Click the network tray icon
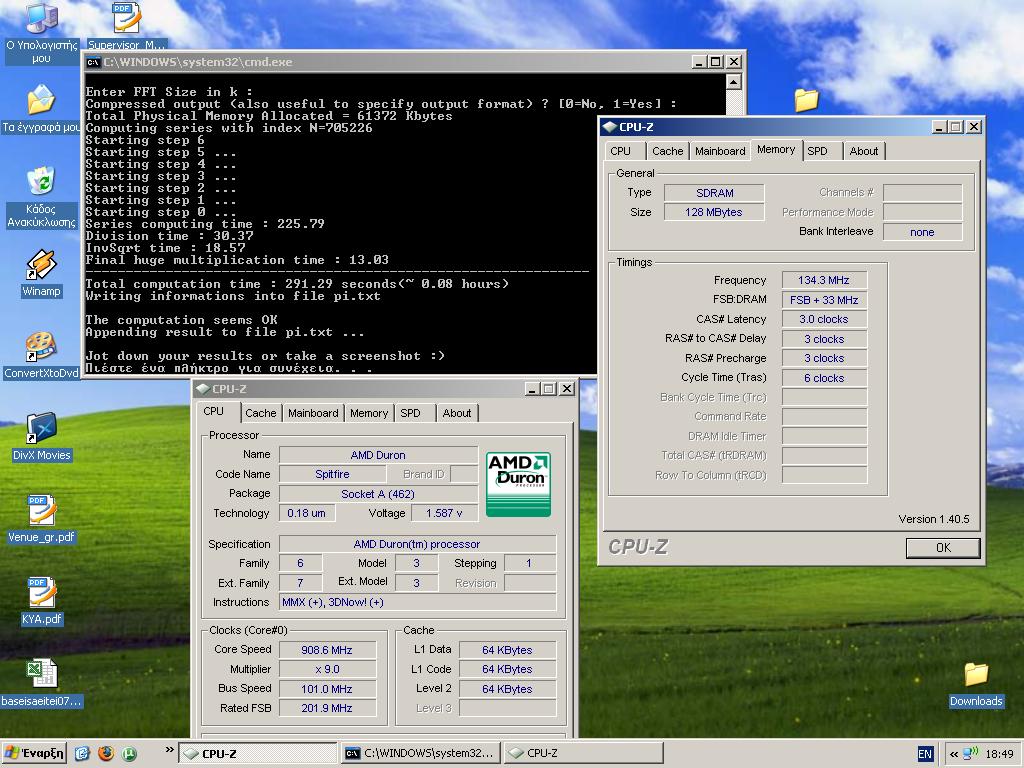The height and width of the screenshot is (768, 1024). pos(970,754)
